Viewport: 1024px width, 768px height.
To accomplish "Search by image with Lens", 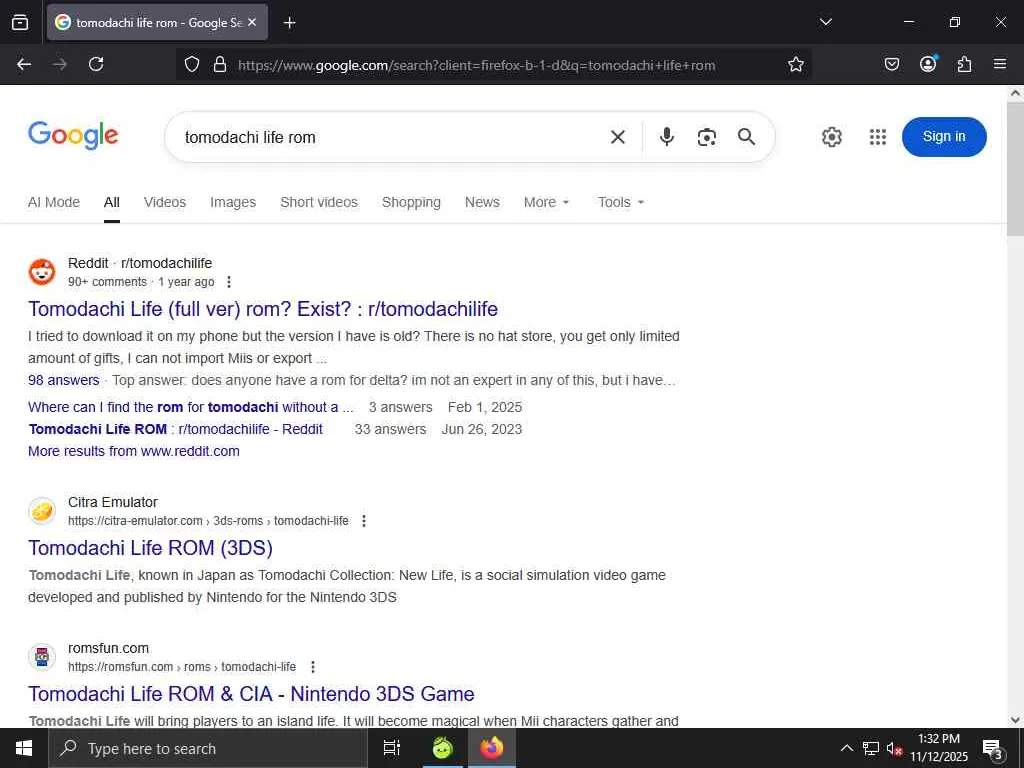I will [707, 137].
